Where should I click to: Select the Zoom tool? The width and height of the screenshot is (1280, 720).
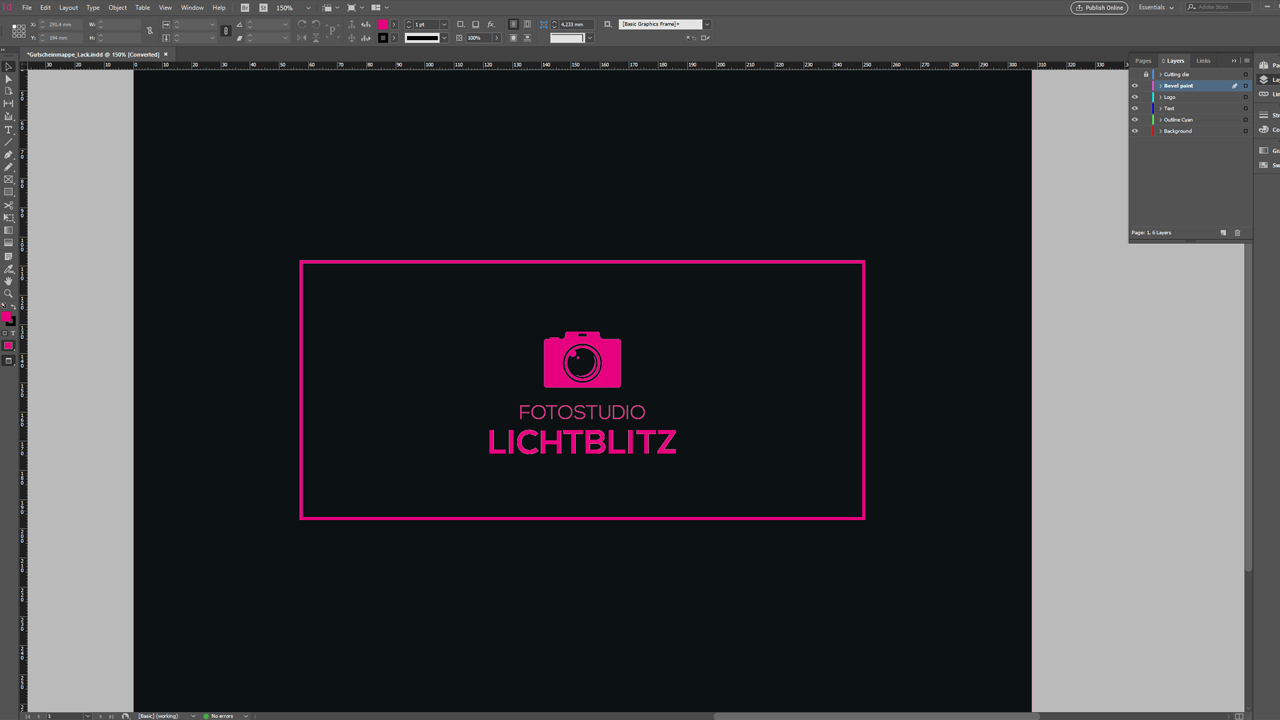[x=9, y=293]
